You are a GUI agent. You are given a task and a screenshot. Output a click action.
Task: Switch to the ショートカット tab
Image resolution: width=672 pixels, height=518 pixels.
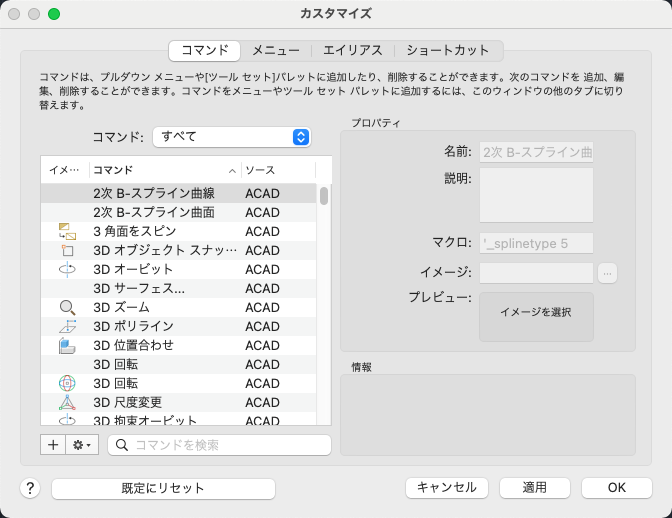click(448, 51)
